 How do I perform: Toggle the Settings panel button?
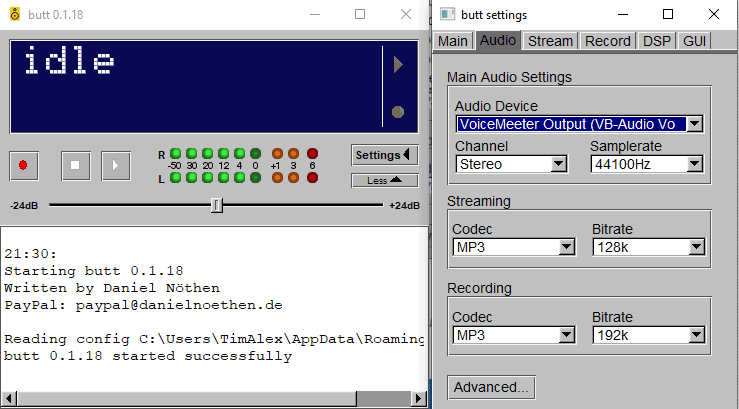click(385, 155)
